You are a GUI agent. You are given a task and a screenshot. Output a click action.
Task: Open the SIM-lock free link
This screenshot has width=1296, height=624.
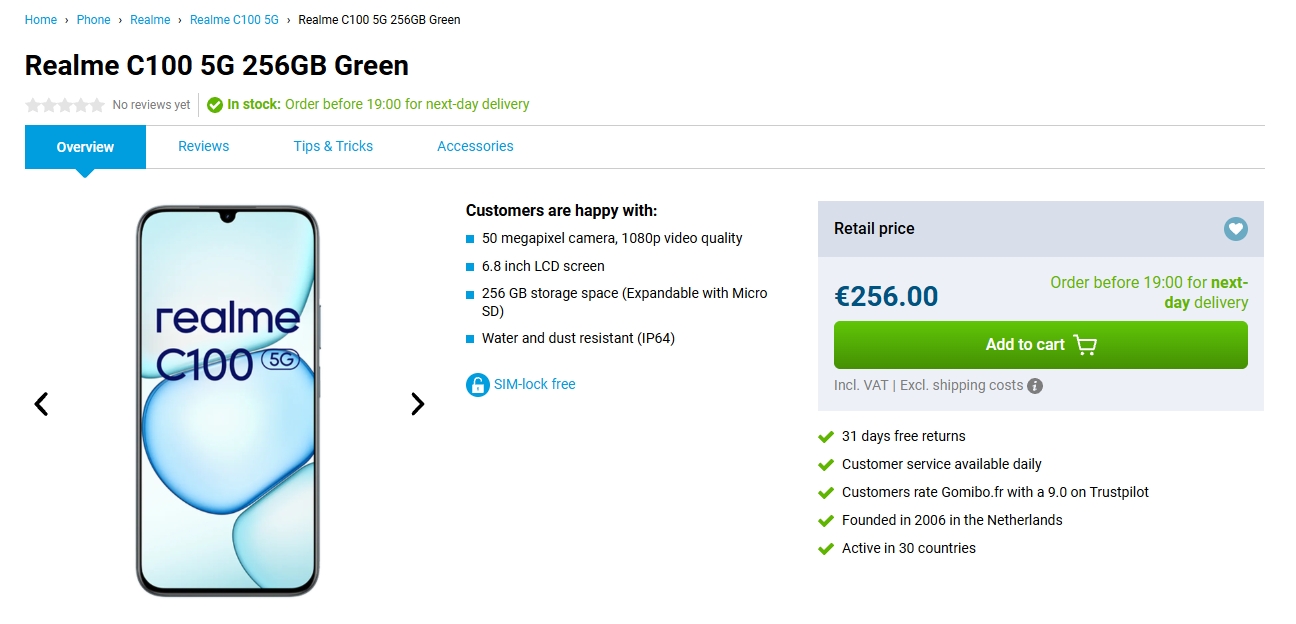click(534, 384)
